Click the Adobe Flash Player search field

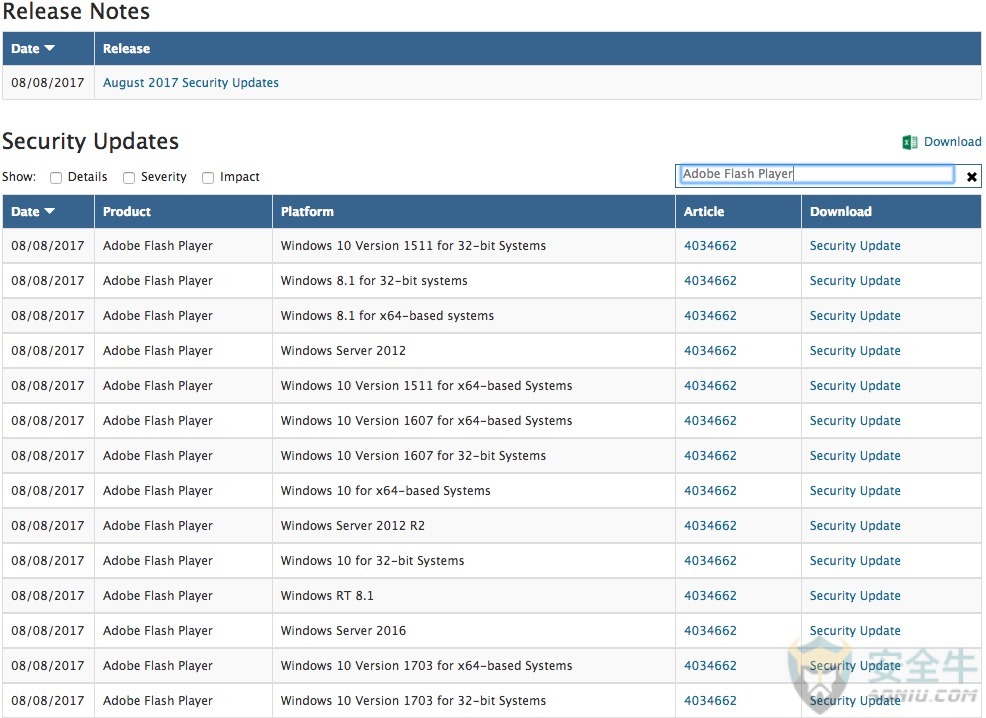pyautogui.click(x=816, y=174)
